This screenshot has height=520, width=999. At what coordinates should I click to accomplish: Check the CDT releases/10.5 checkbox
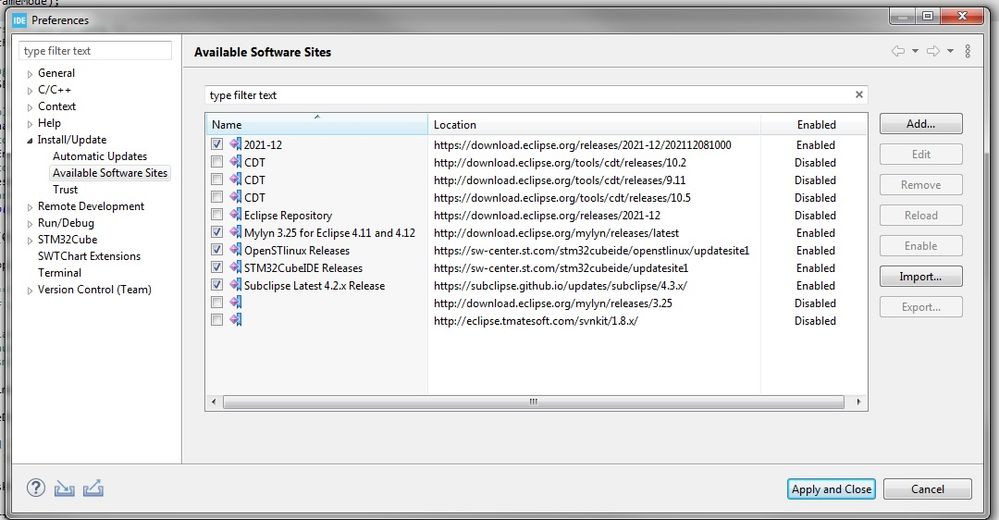tap(217, 197)
